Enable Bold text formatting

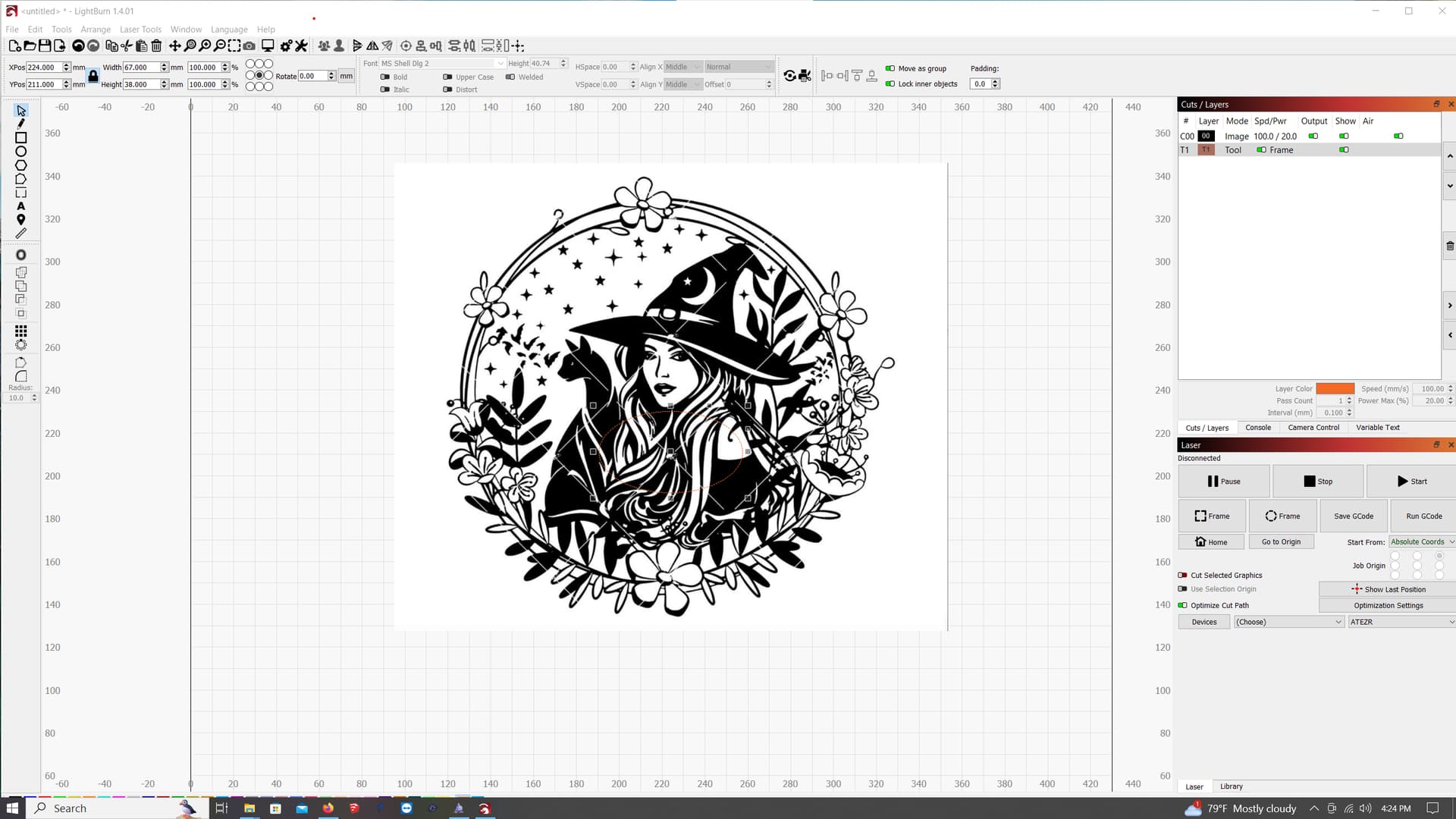point(386,77)
